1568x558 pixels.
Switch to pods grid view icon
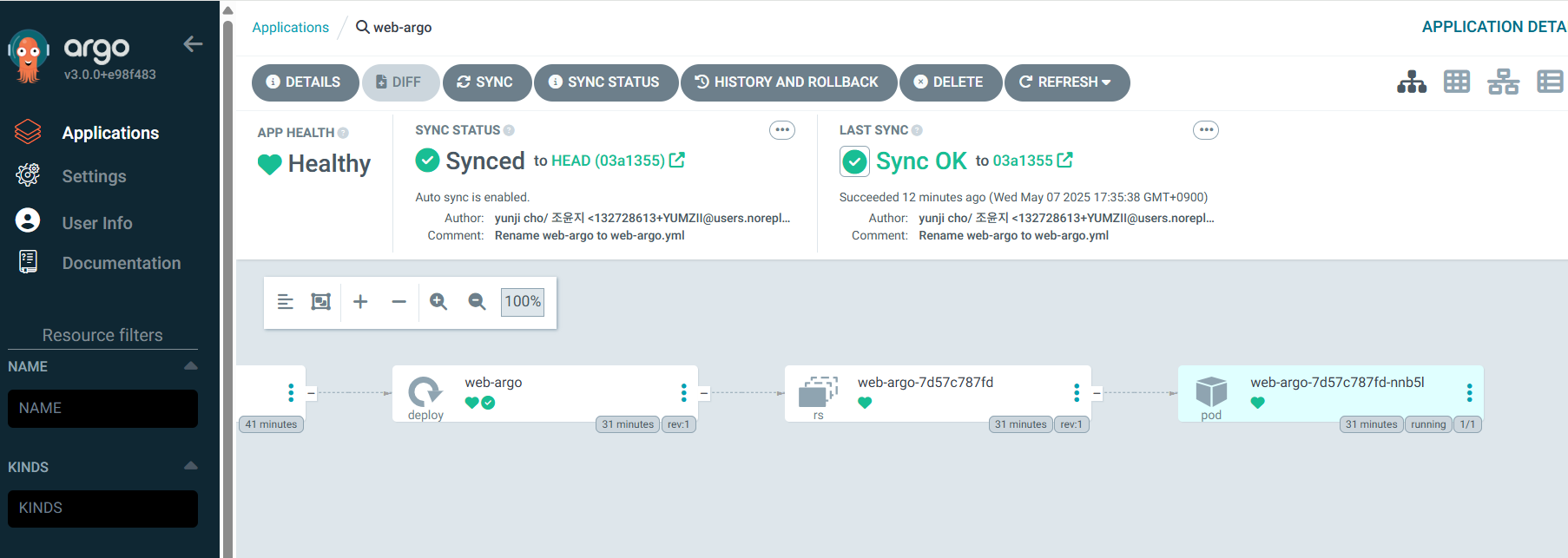pos(1457,82)
